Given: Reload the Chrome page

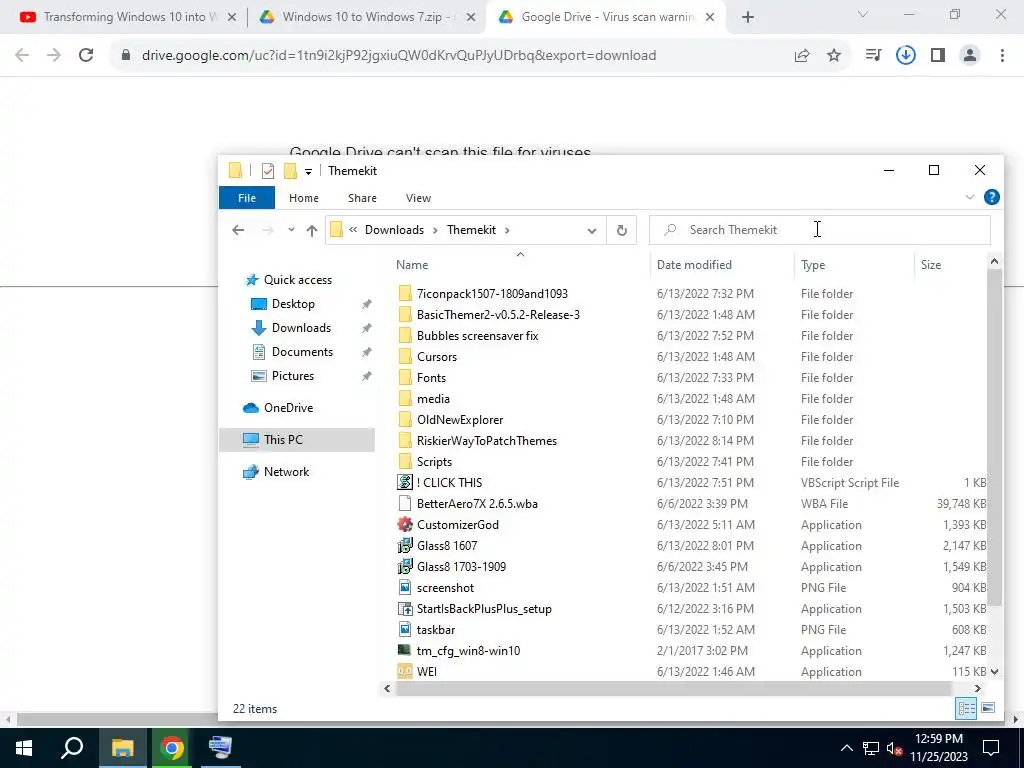Looking at the screenshot, I should tap(86, 56).
